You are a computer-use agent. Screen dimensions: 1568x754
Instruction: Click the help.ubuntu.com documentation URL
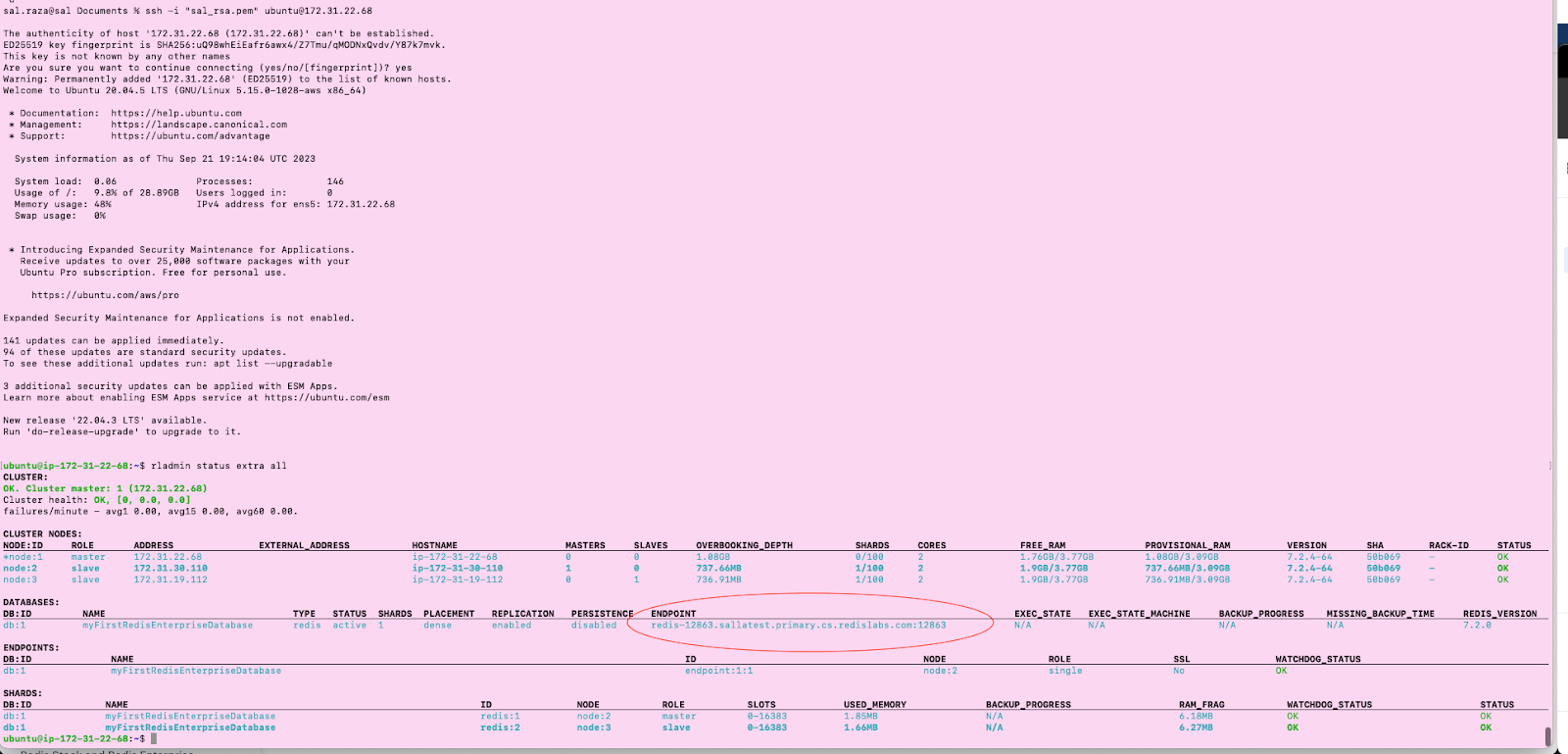pos(175,113)
